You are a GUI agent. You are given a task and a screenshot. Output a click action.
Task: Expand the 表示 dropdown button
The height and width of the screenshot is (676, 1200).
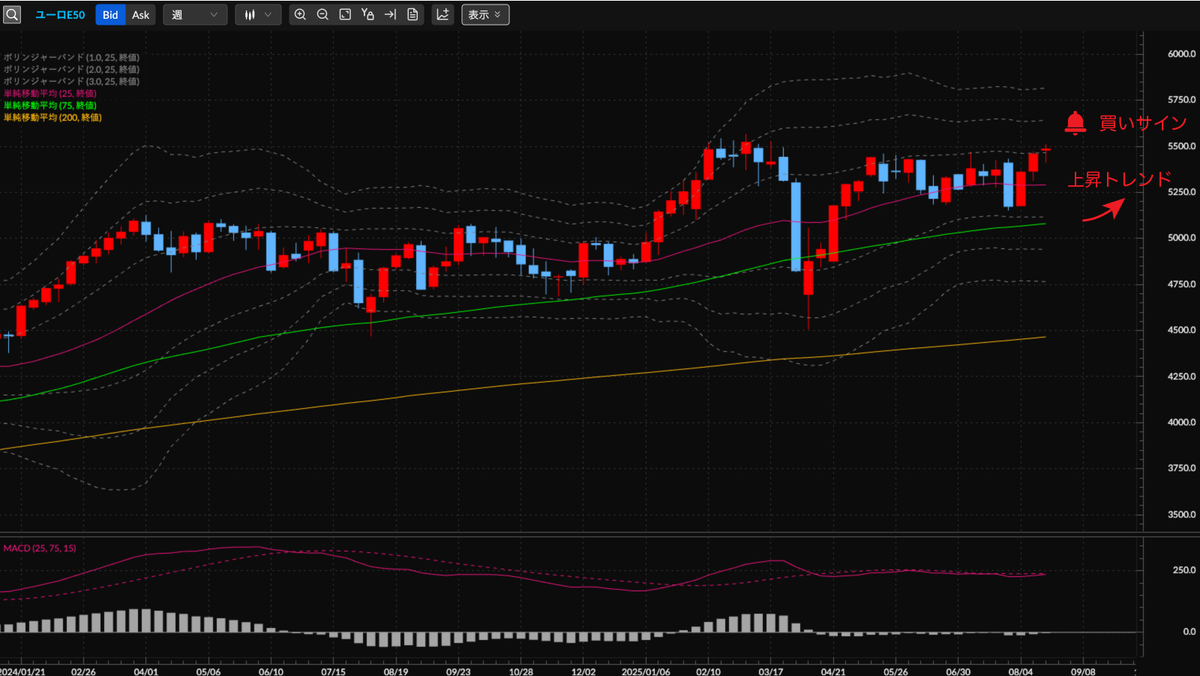pyautogui.click(x=485, y=15)
